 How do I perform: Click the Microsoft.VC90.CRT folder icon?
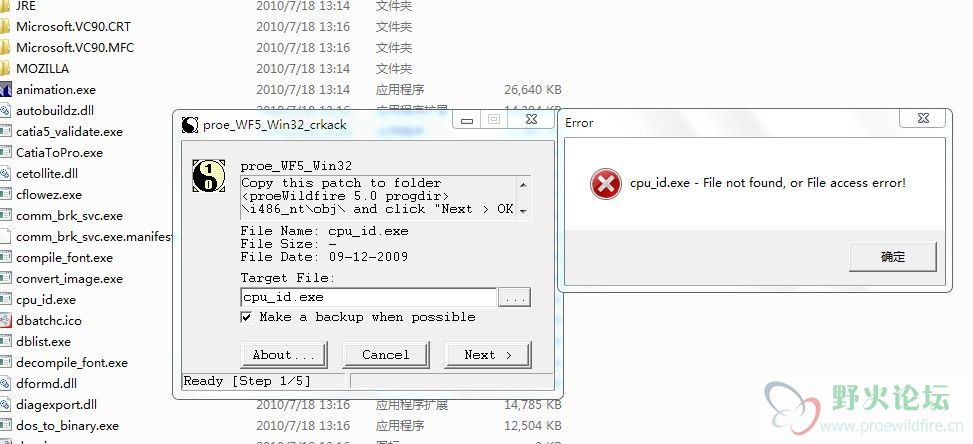5,27
